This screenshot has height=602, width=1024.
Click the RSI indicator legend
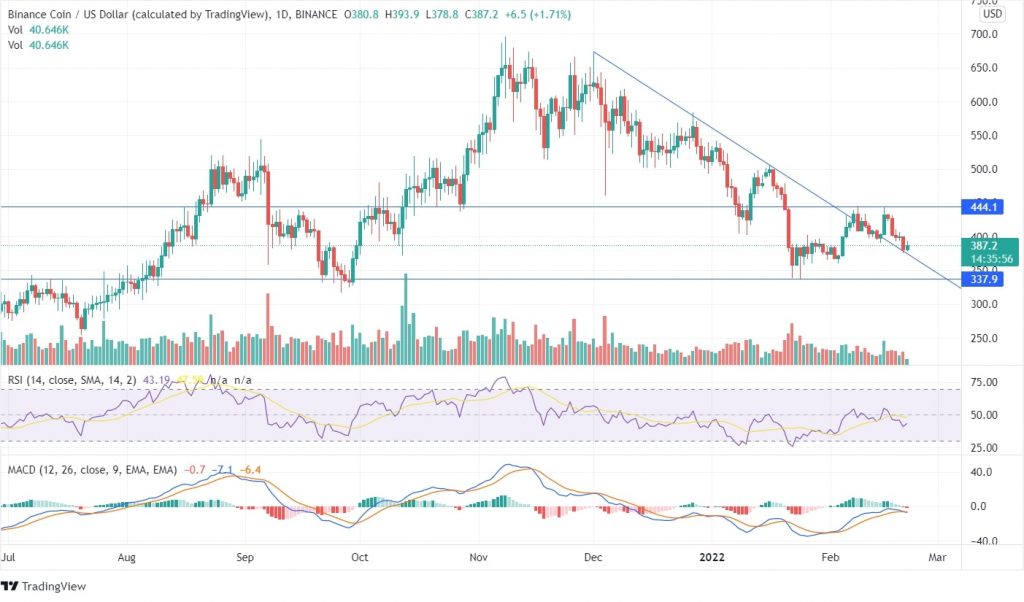tap(129, 380)
